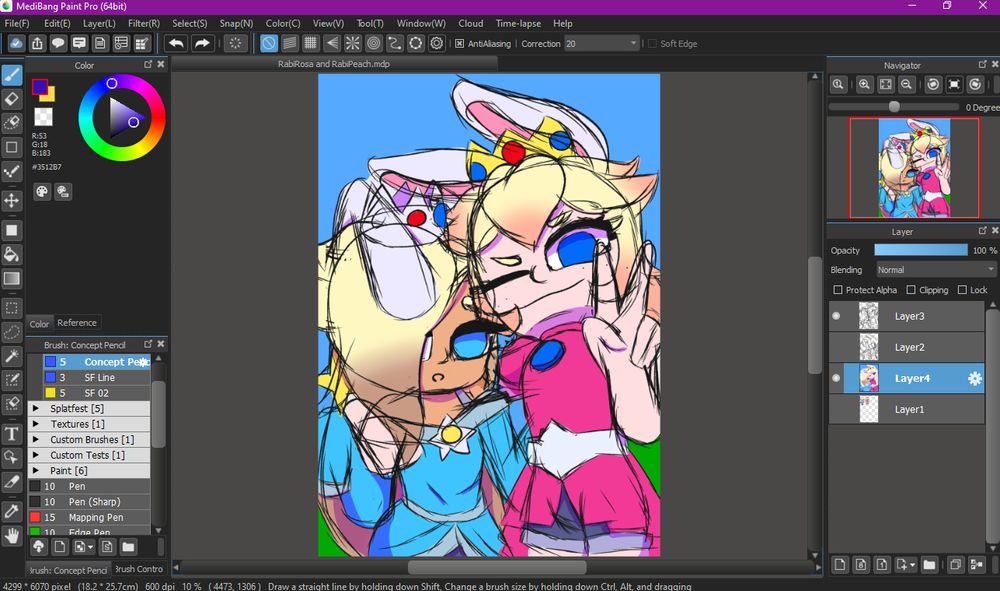Toggle visibility of Layer3
Image resolution: width=1000 pixels, height=591 pixels.
(836, 316)
